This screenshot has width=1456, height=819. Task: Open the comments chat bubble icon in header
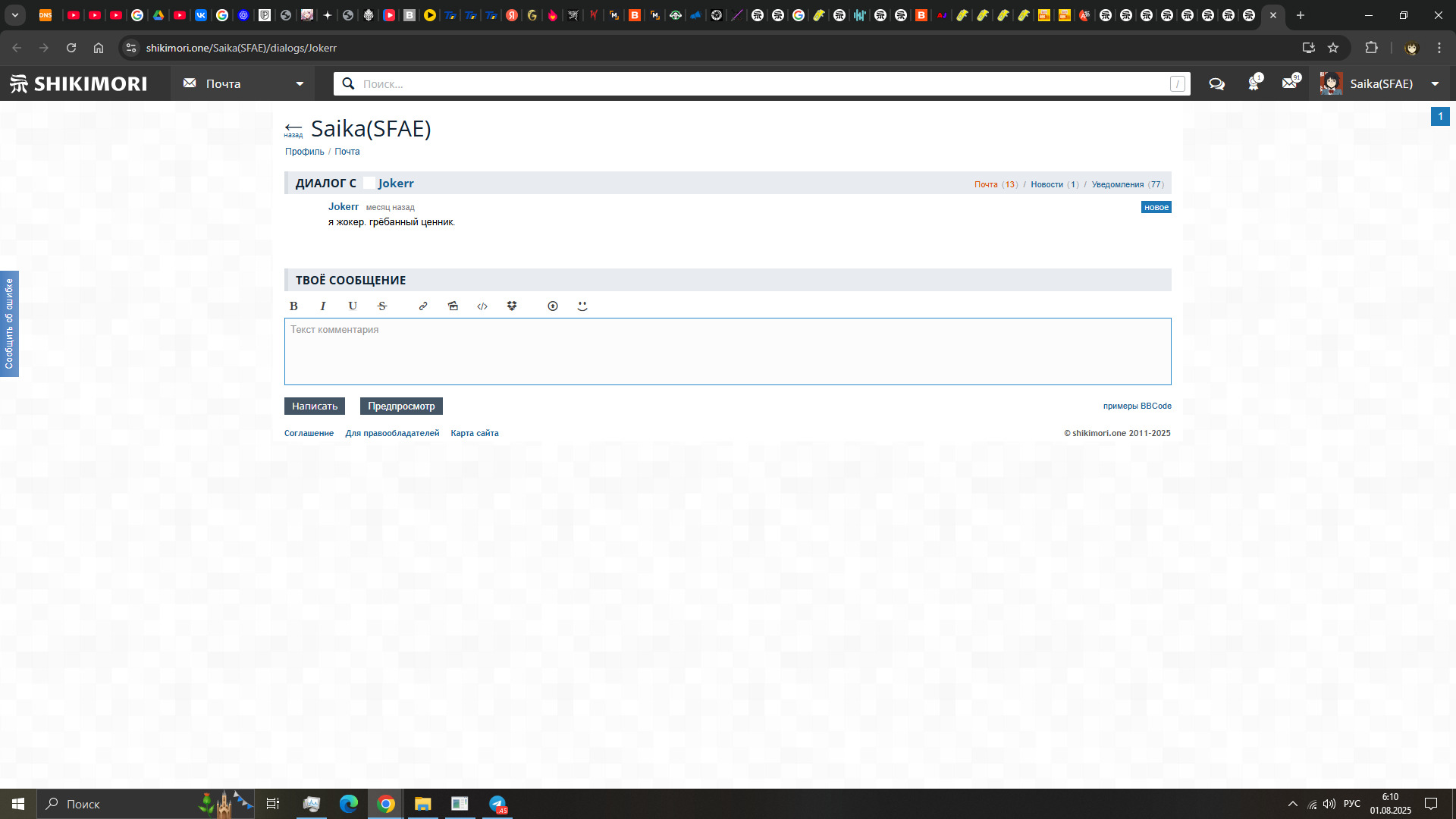(1217, 84)
